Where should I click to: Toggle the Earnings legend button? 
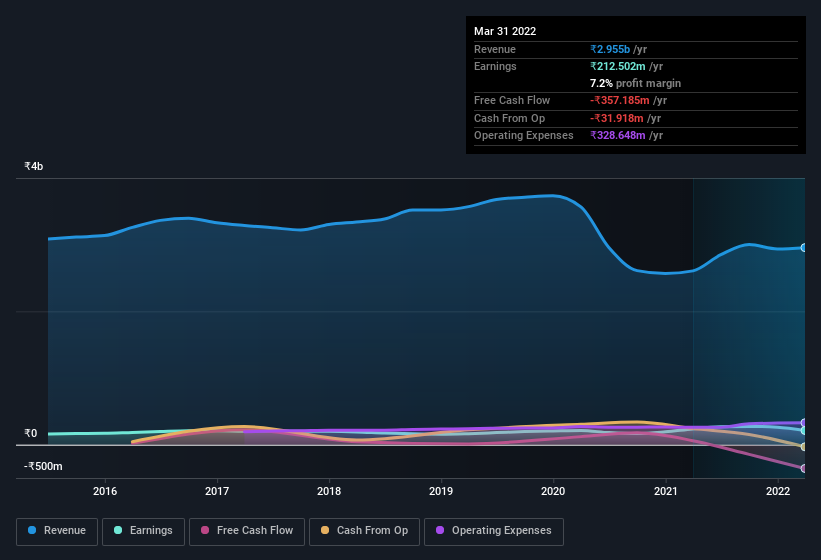tap(143, 531)
